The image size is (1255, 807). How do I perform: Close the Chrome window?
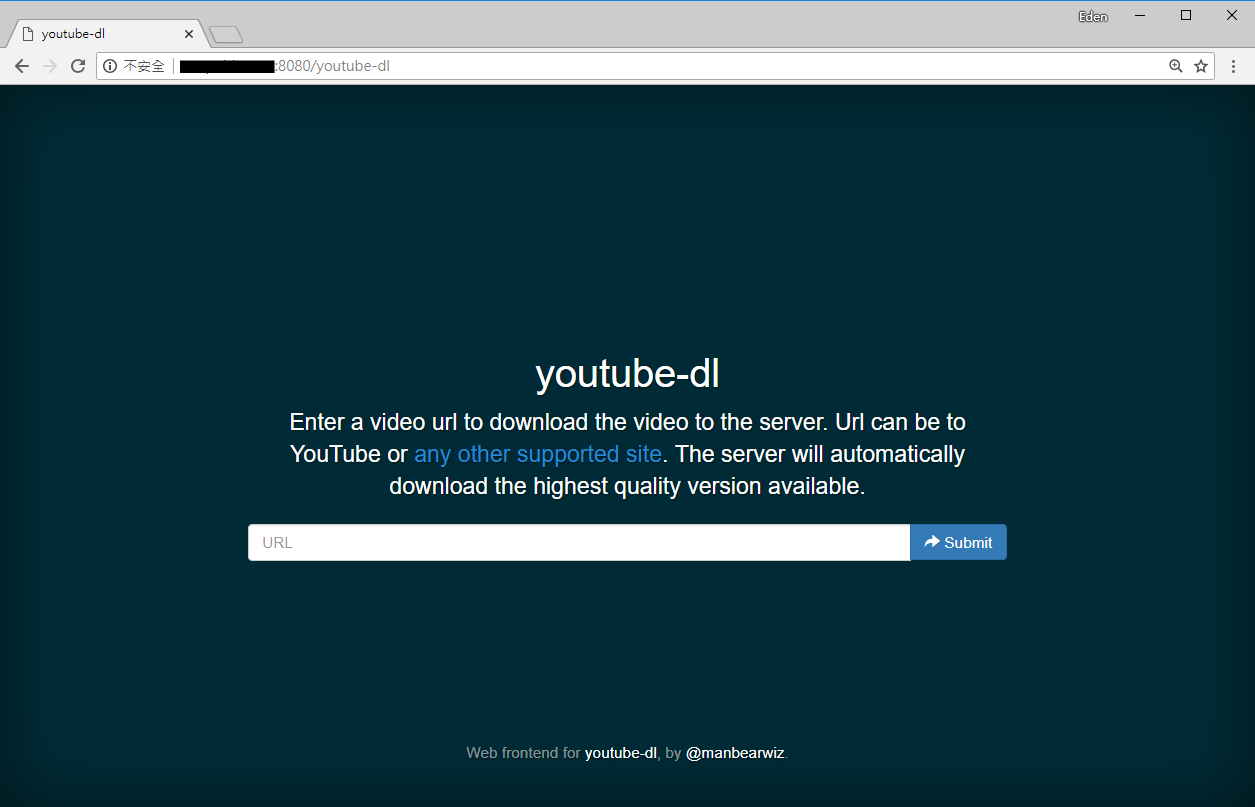1232,16
